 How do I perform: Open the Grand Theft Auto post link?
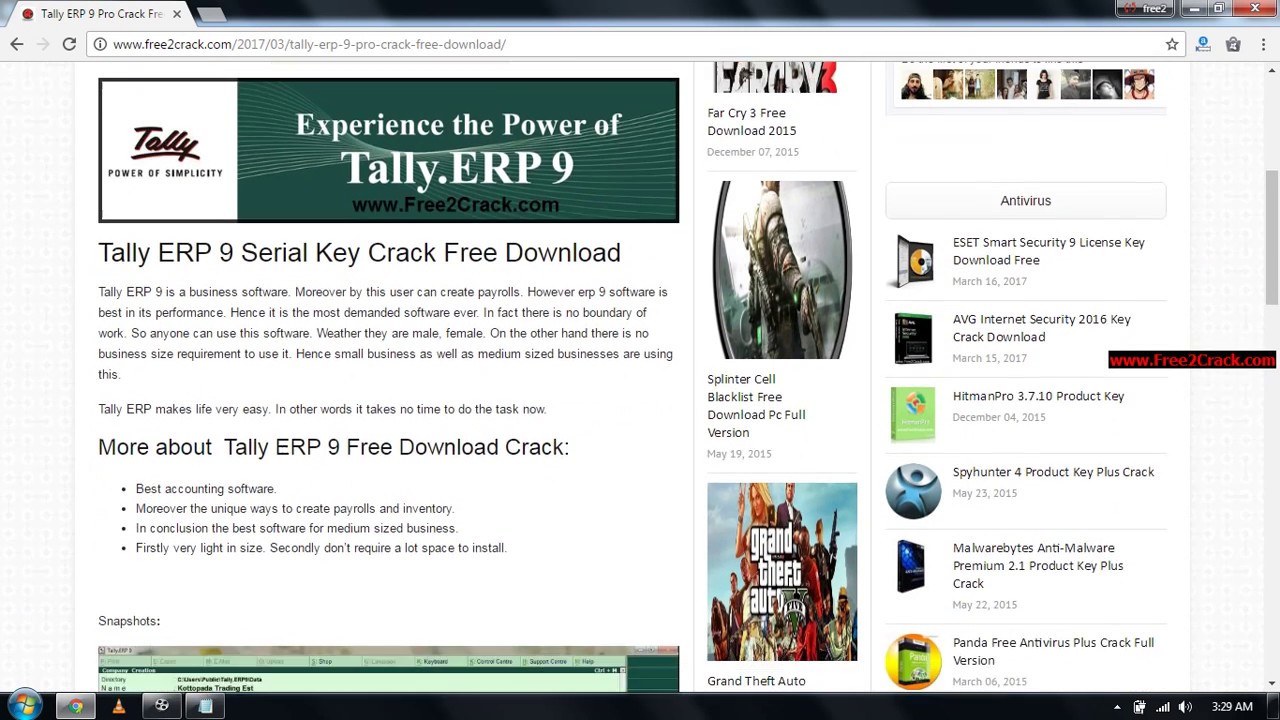[756, 681]
